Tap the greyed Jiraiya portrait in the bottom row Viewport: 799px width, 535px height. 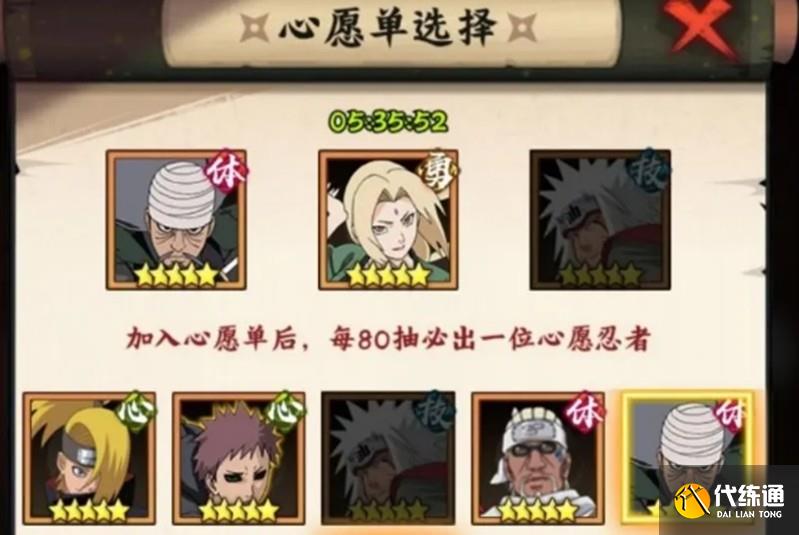coord(388,459)
